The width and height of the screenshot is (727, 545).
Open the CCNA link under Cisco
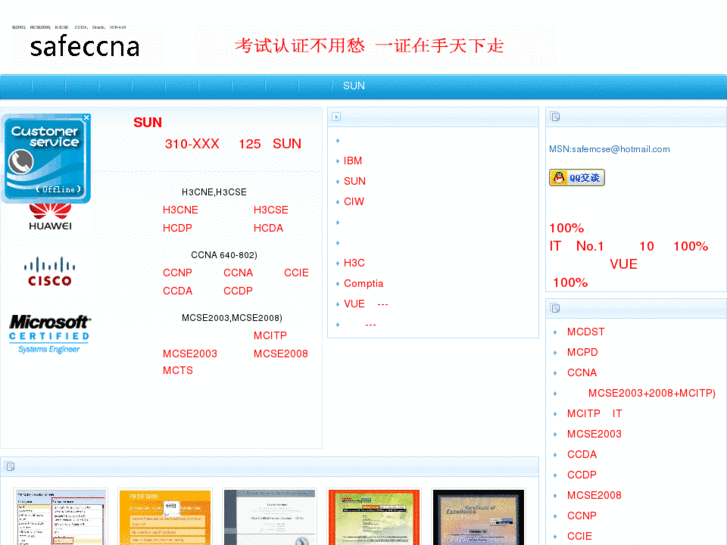[x=238, y=273]
